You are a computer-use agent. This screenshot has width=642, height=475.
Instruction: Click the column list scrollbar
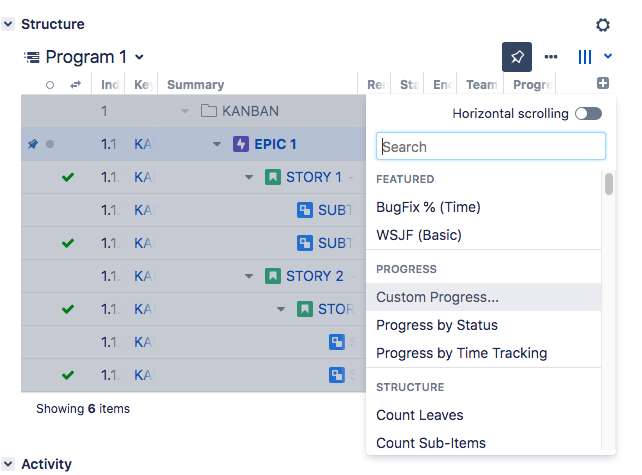[608, 184]
